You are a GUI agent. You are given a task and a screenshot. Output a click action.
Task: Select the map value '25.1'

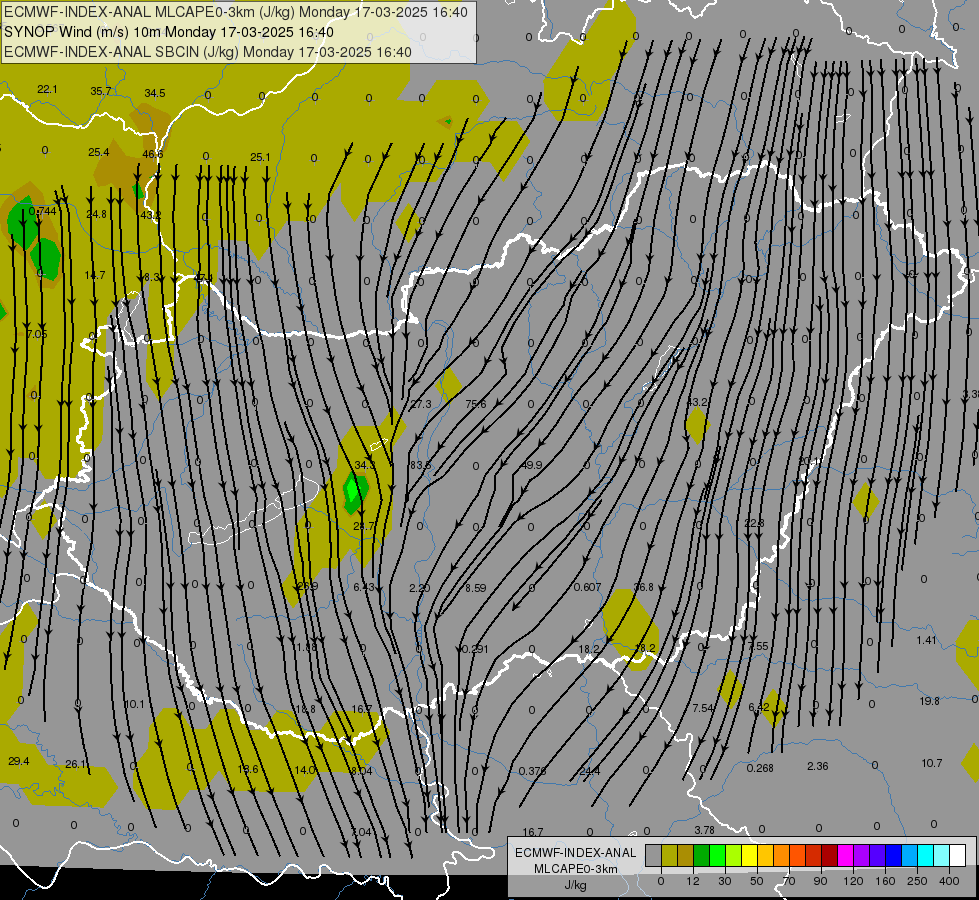[x=260, y=157]
